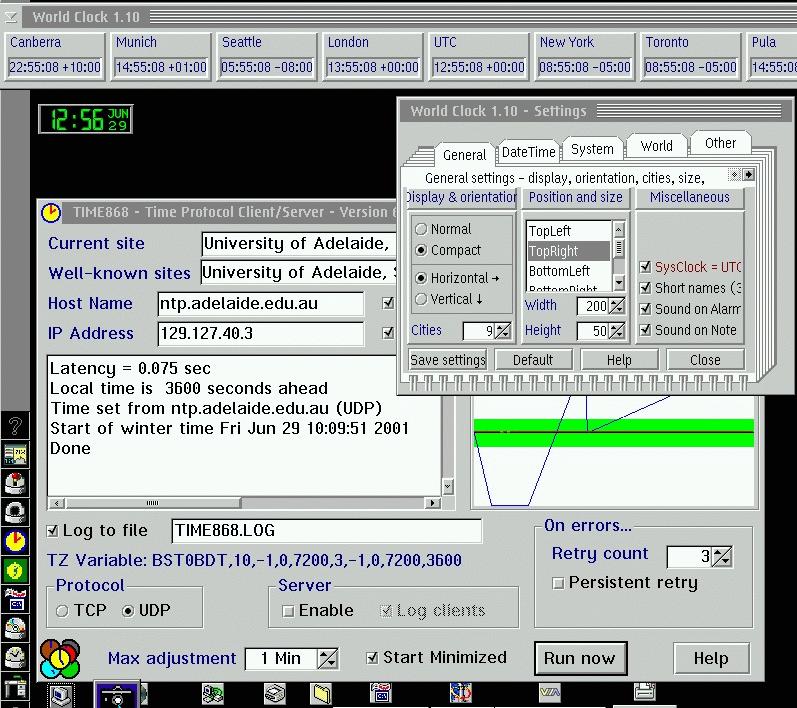Screen dimensions: 797x708
Task: Toggle SysClock = UTC checkbox
Action: click(645, 267)
